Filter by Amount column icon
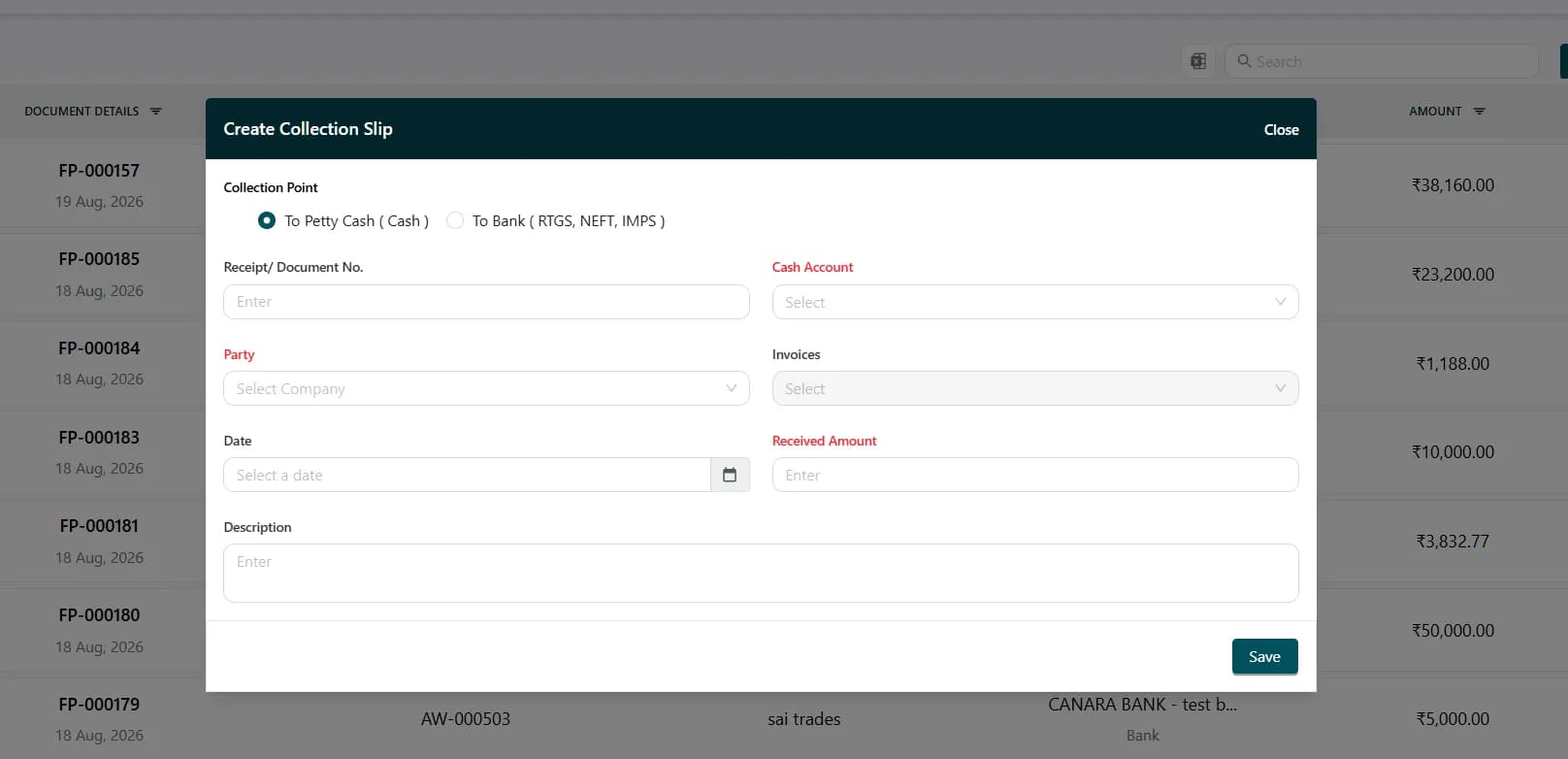This screenshot has width=1568, height=759. (x=1480, y=112)
